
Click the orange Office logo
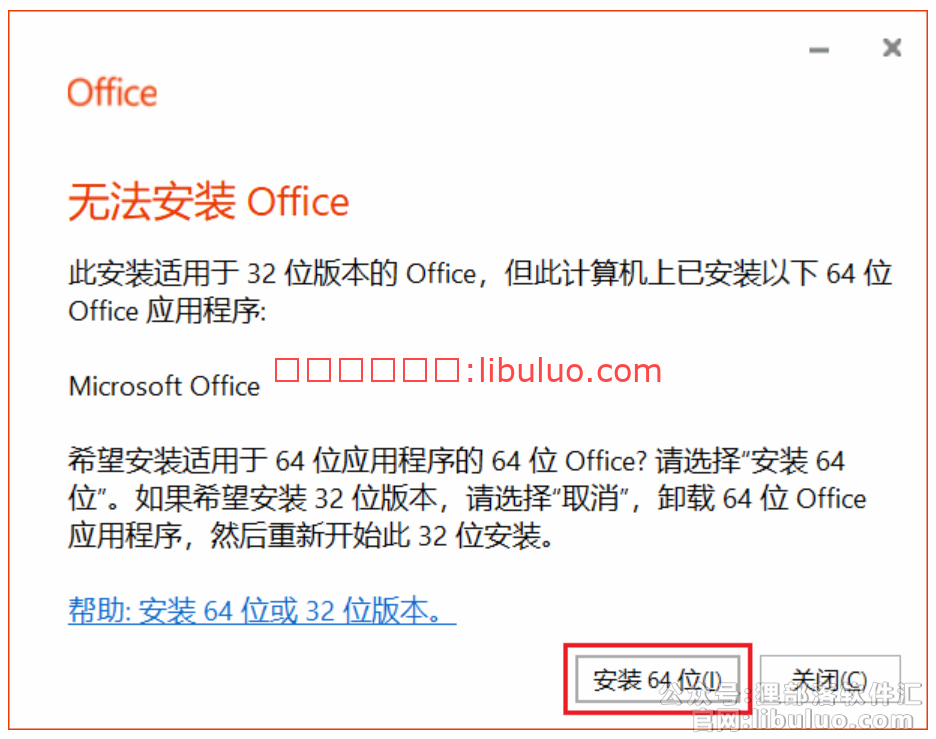click(112, 93)
